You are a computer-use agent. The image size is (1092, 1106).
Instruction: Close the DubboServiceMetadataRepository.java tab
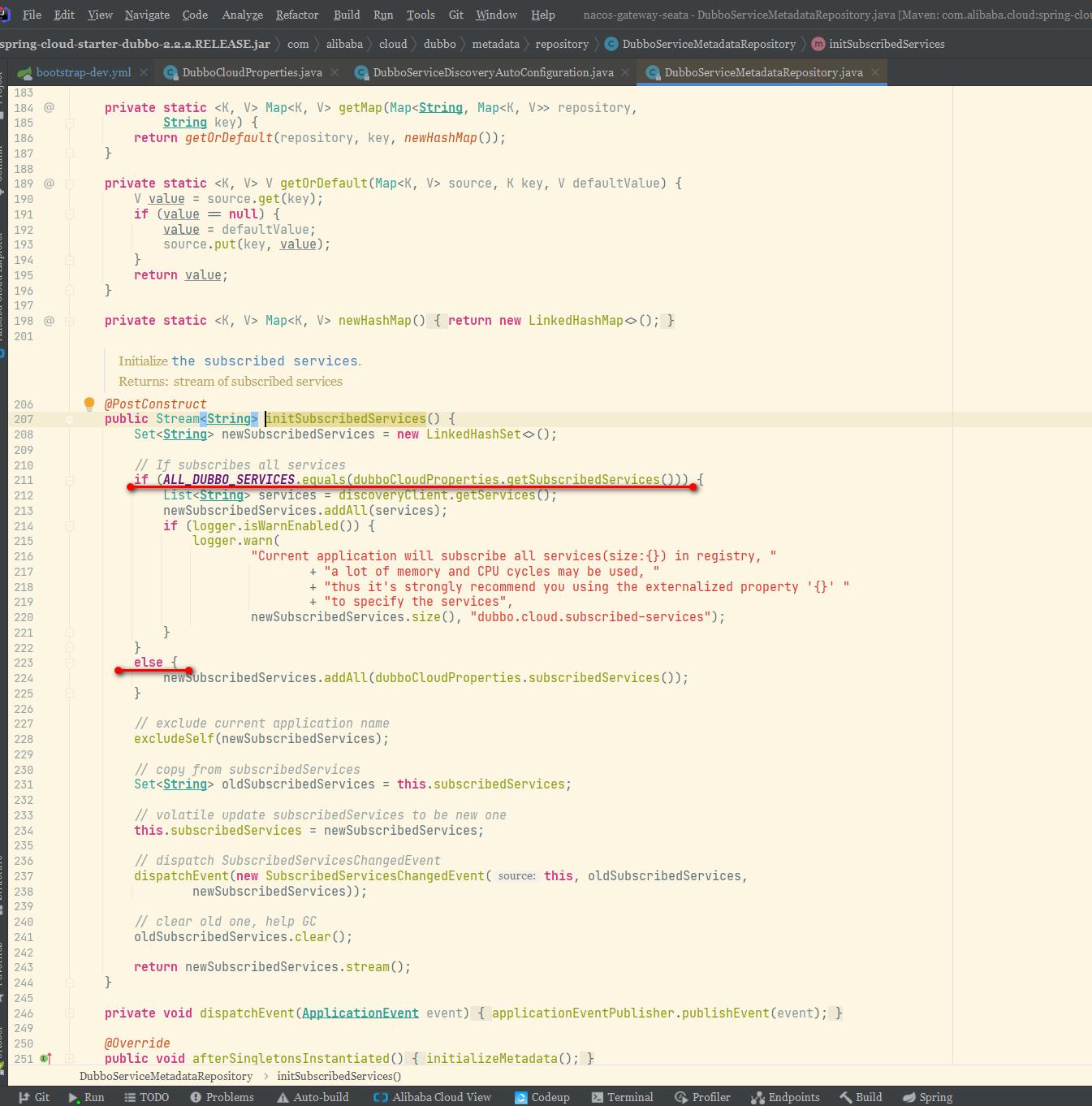tap(875, 72)
